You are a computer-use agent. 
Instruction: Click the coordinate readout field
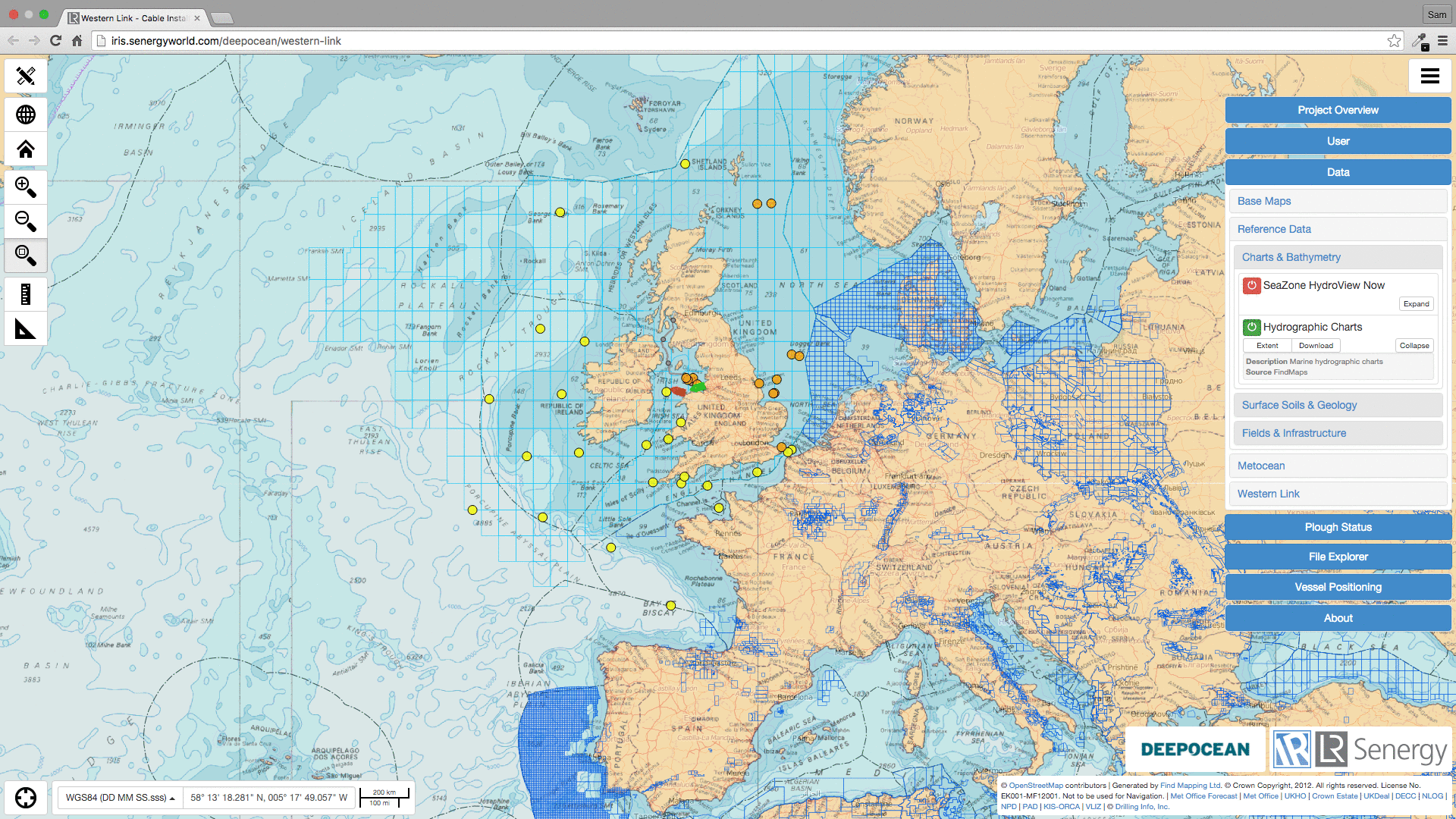(x=269, y=798)
